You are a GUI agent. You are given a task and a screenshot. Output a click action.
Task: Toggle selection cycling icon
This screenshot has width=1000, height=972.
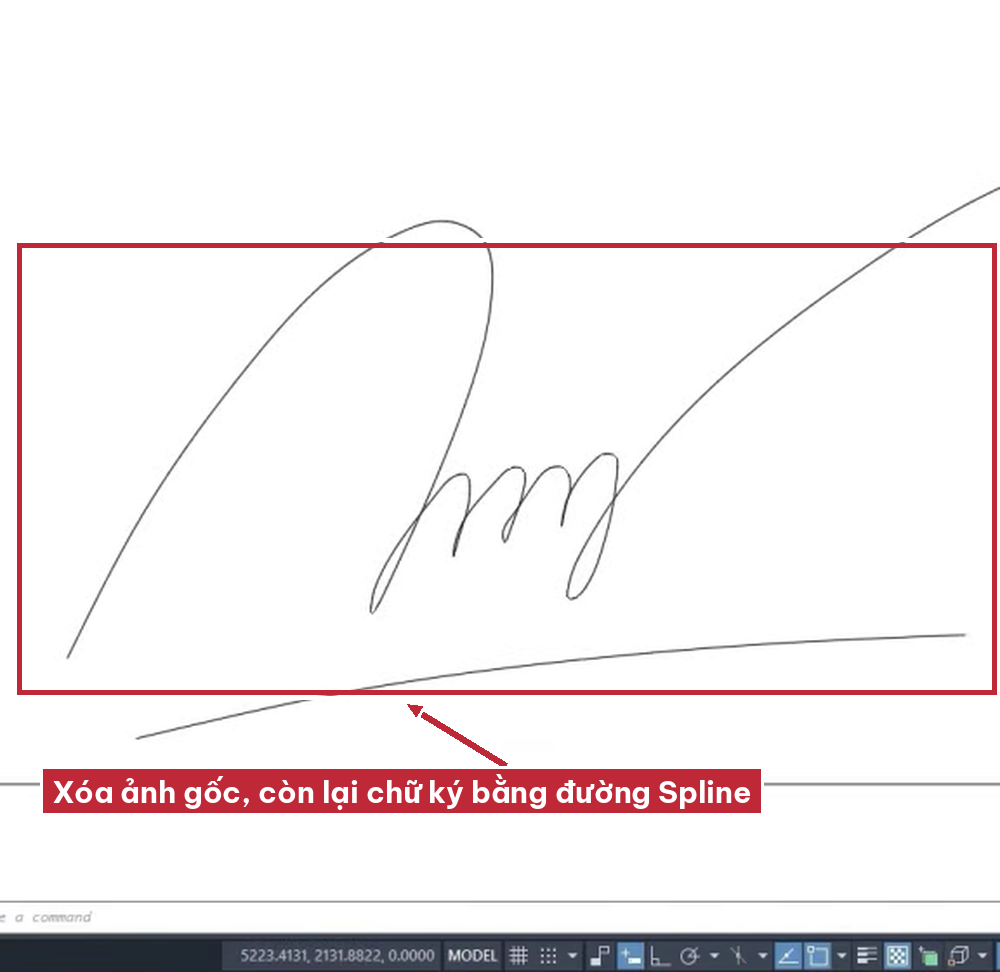coord(929,955)
